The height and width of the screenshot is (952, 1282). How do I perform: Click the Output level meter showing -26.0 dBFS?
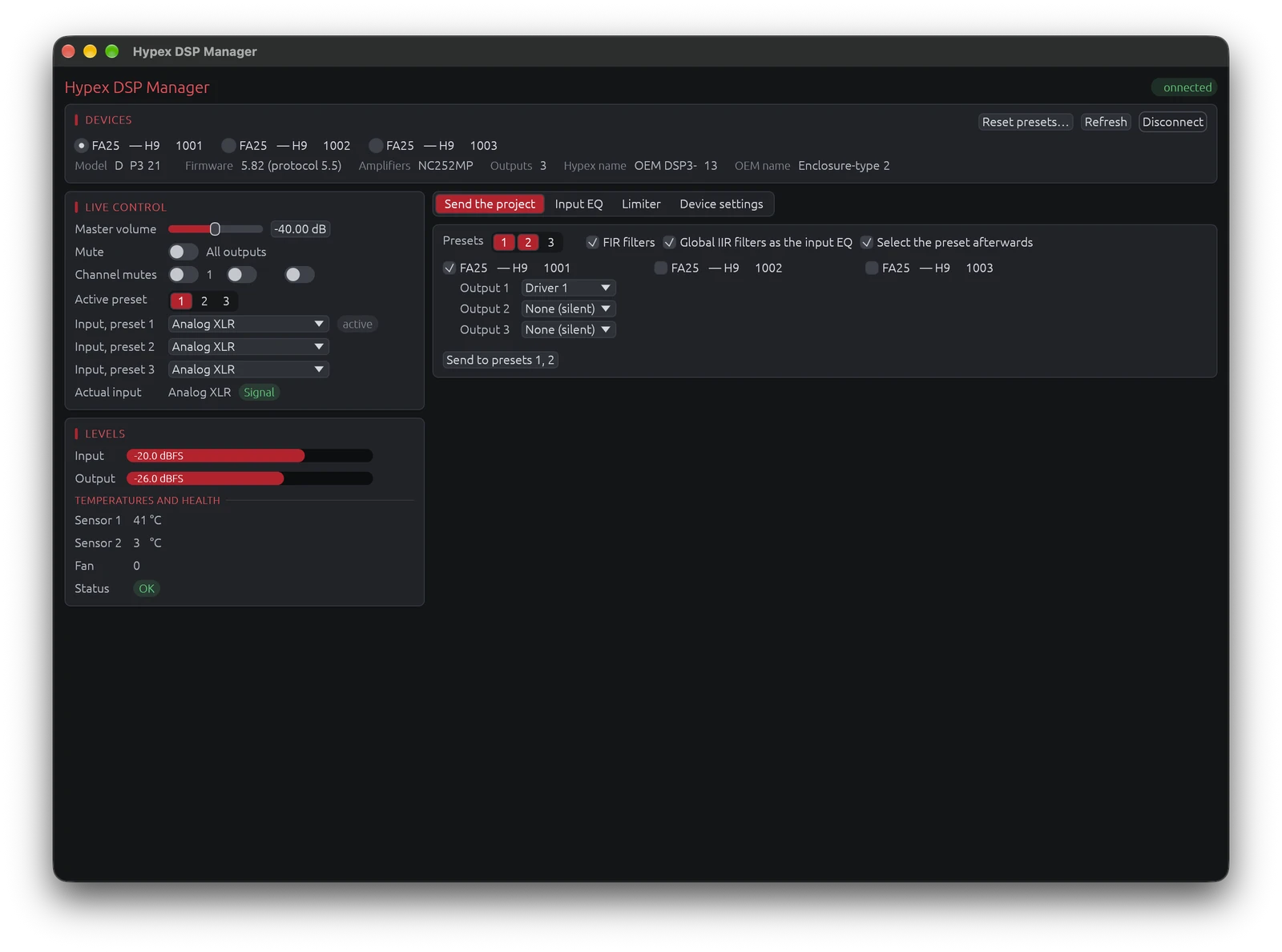(250, 478)
